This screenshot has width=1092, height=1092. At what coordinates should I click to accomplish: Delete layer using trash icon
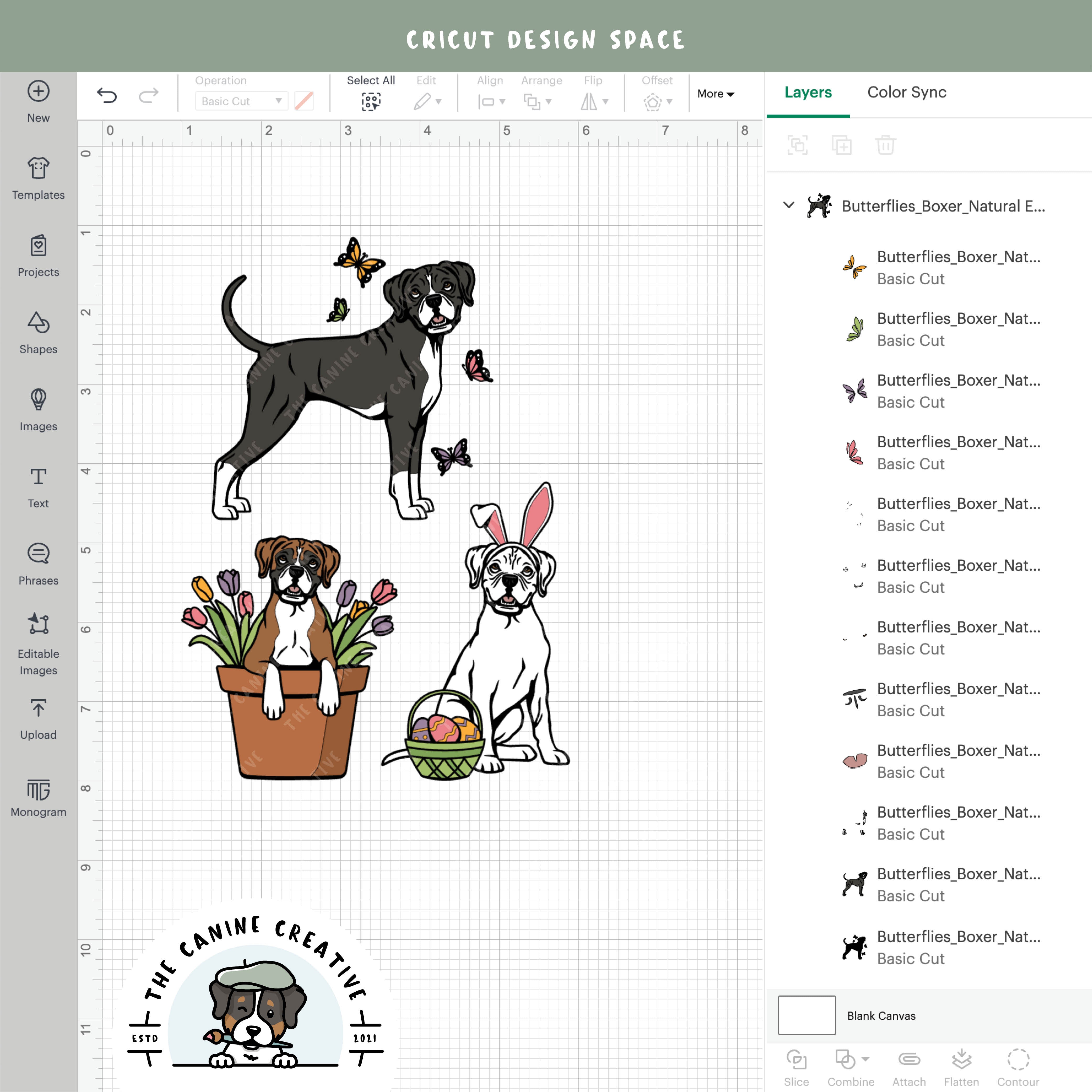[885, 145]
